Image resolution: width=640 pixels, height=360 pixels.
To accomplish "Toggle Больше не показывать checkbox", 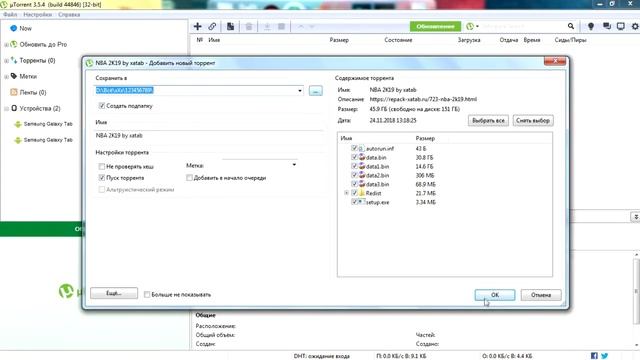I will (x=147, y=294).
